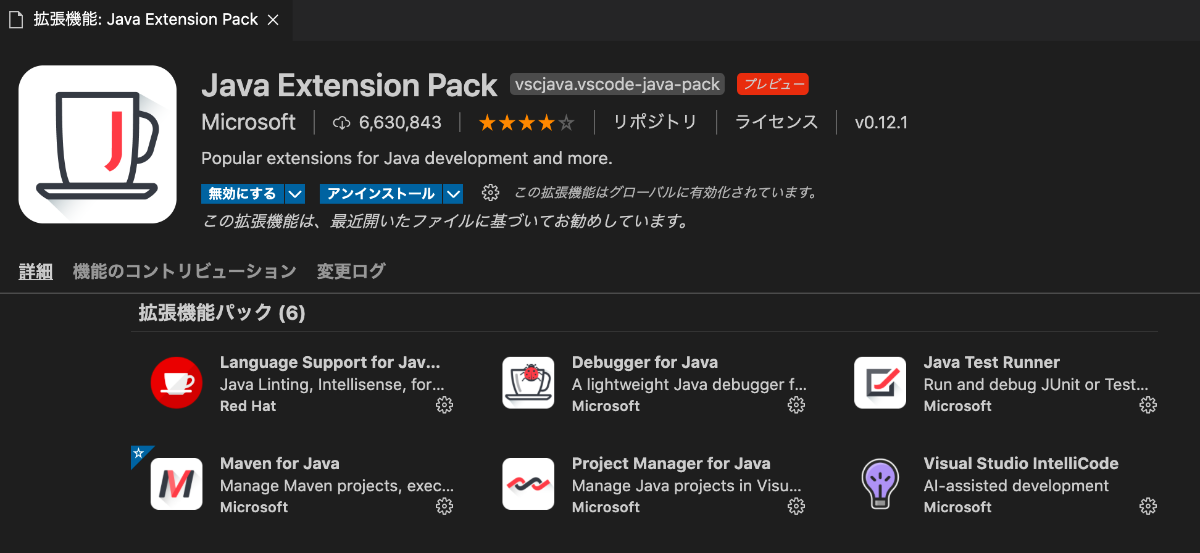The height and width of the screenshot is (553, 1200).
Task: Switch to the 機能のコントリビューション tab
Action: tap(184, 271)
